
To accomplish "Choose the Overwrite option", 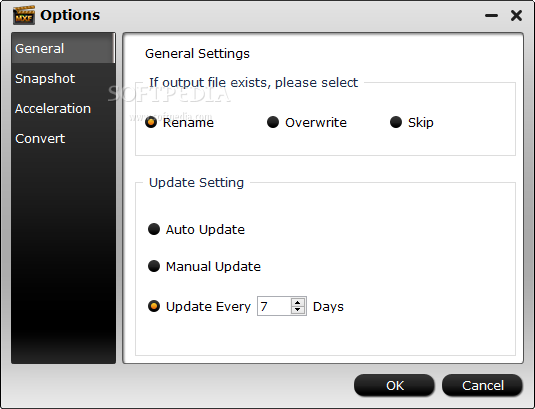I will pyautogui.click(x=273, y=122).
